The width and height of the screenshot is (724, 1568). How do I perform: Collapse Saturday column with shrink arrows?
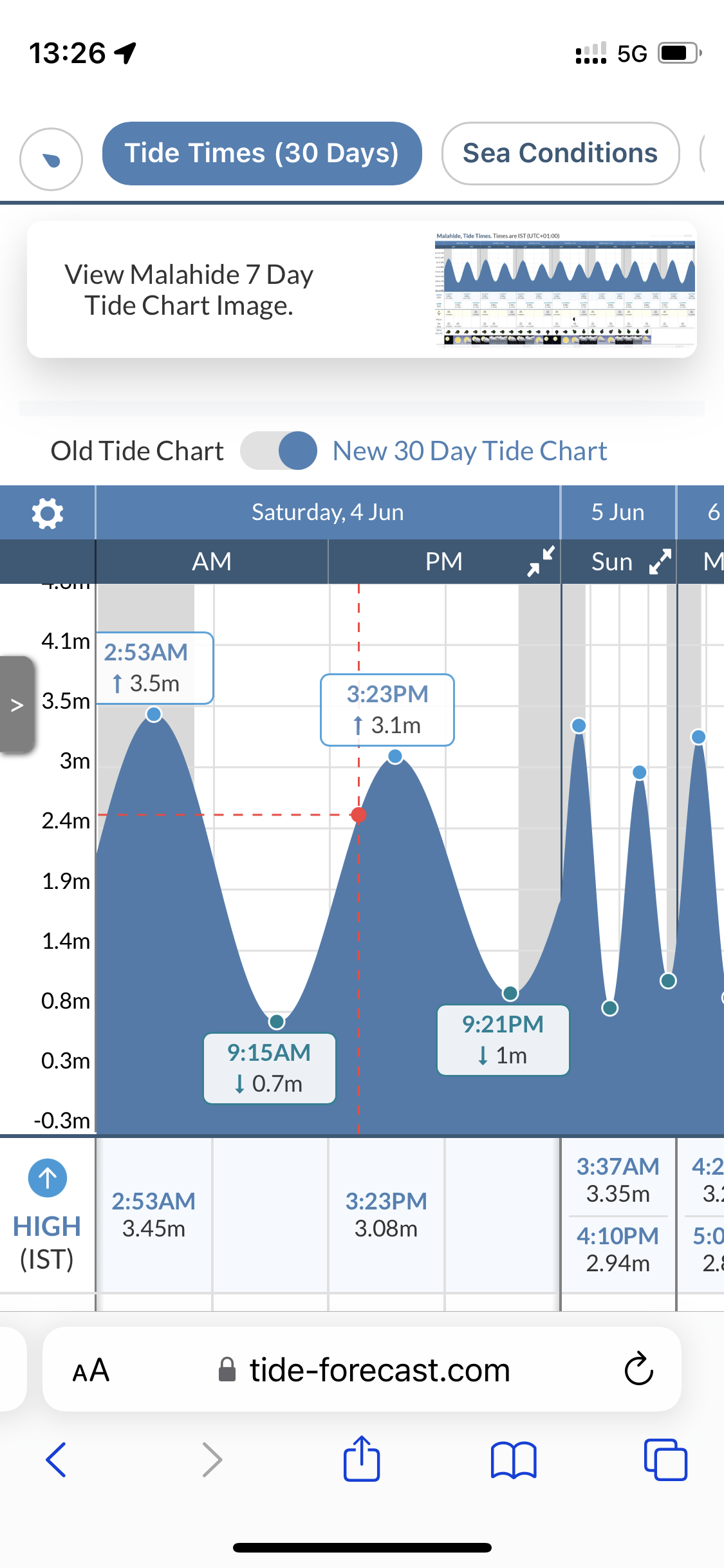coord(541,561)
